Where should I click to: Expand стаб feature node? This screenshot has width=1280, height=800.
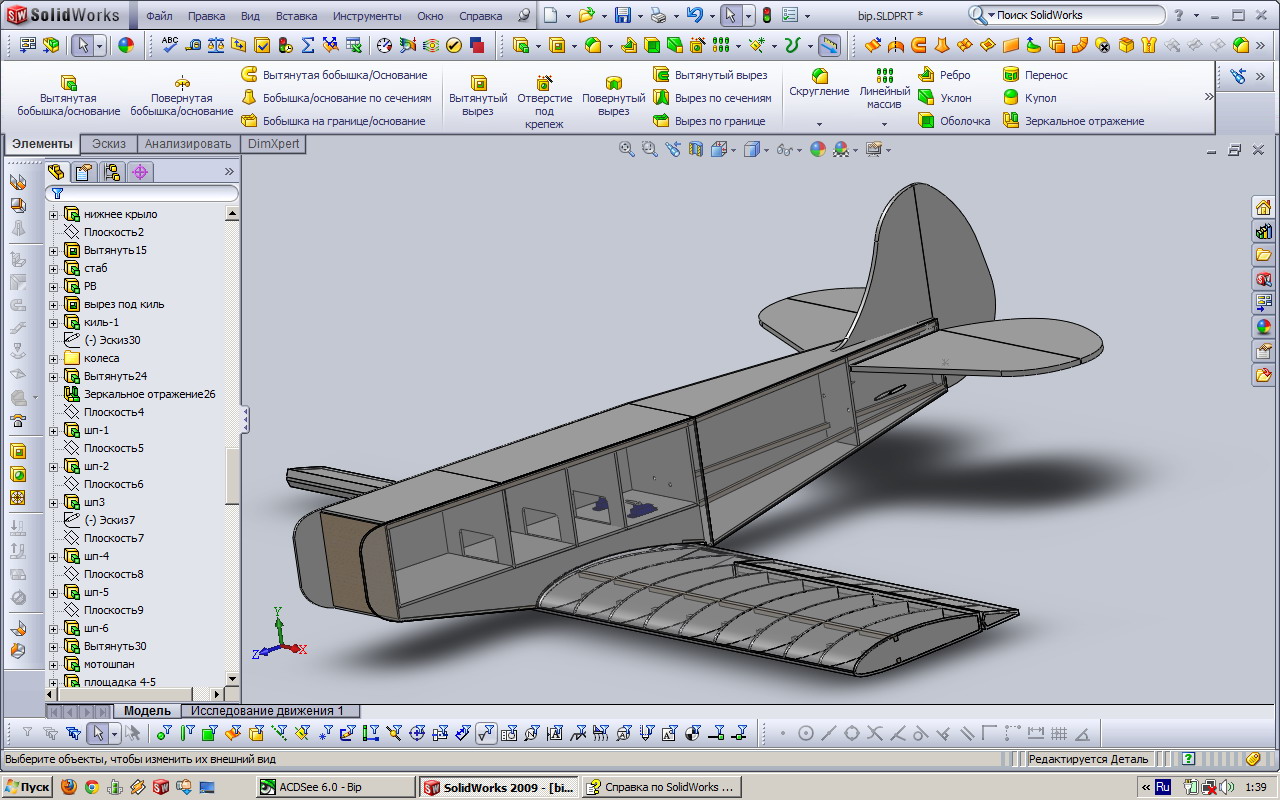tap(54, 268)
